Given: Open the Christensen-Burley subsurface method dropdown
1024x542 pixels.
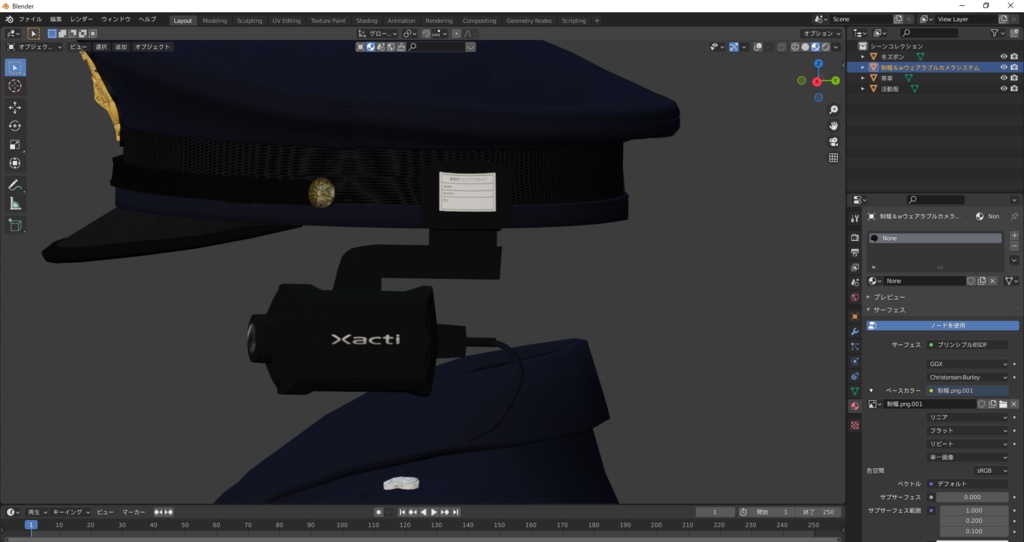Looking at the screenshot, I should click(967, 377).
